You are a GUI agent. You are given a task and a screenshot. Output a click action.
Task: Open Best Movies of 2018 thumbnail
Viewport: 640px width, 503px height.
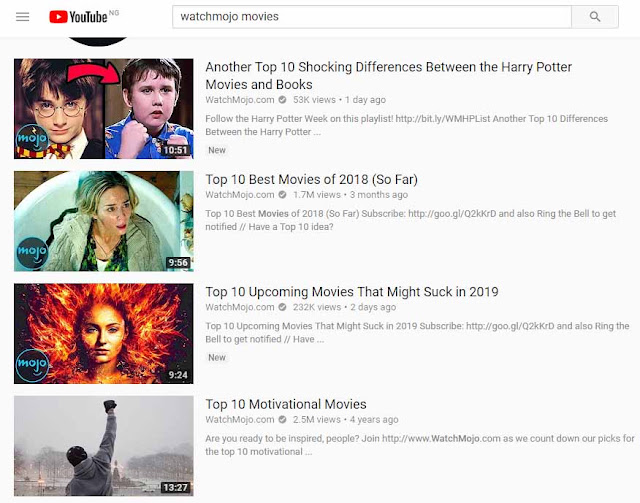pos(104,221)
